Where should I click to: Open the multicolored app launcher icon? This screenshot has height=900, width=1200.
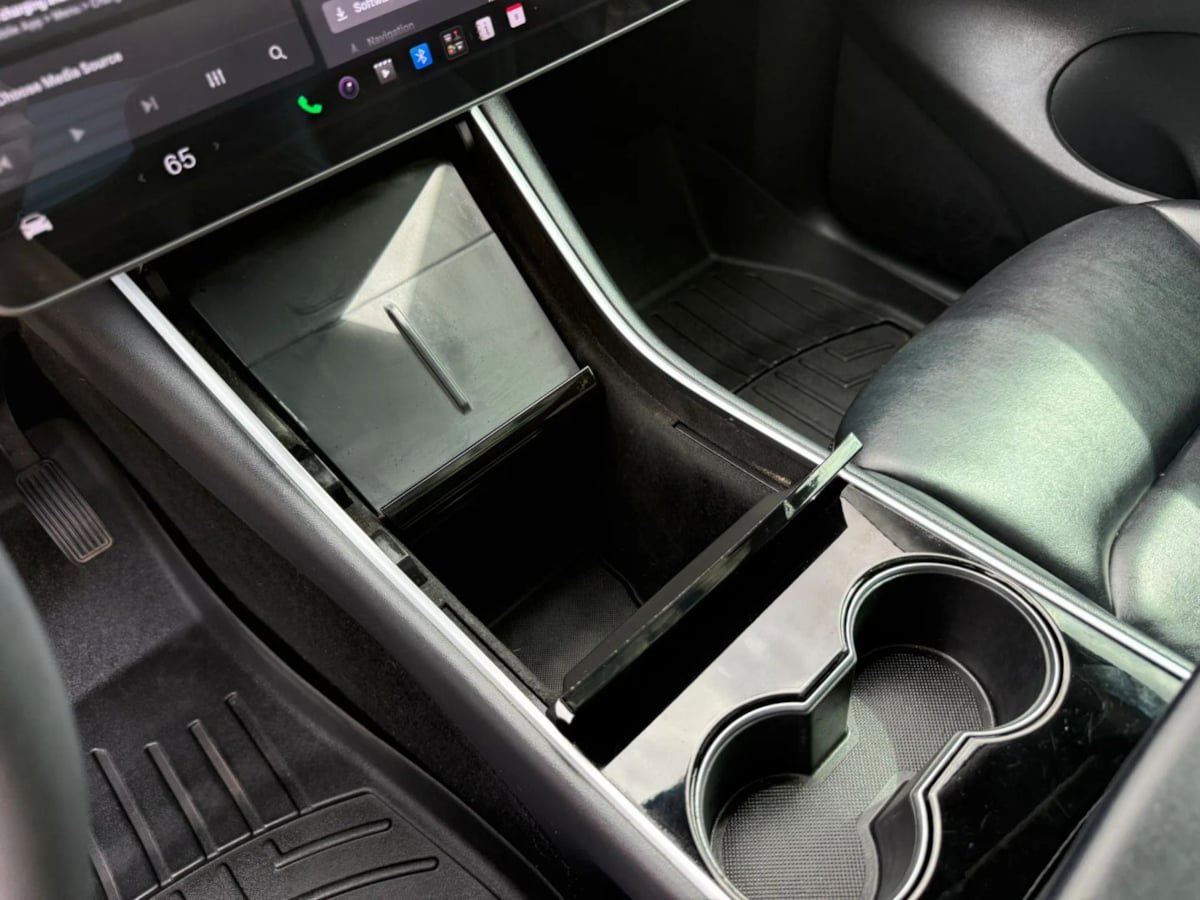(454, 42)
